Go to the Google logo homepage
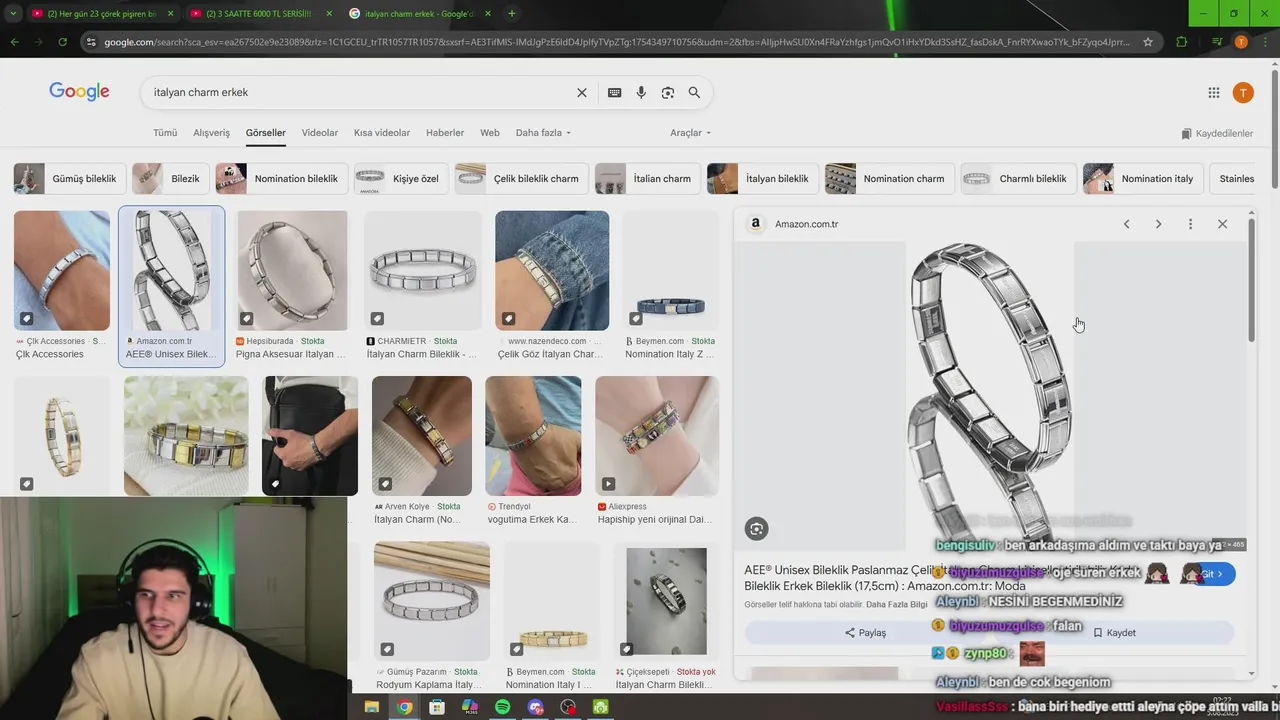 click(79, 92)
